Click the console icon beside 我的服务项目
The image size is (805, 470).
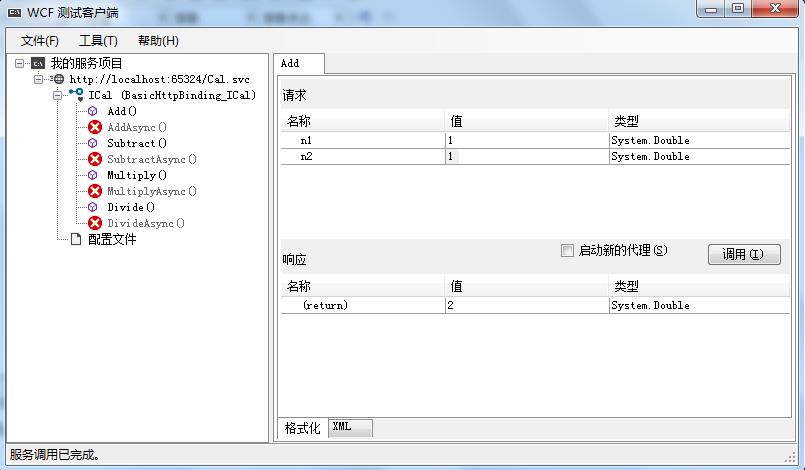38,64
